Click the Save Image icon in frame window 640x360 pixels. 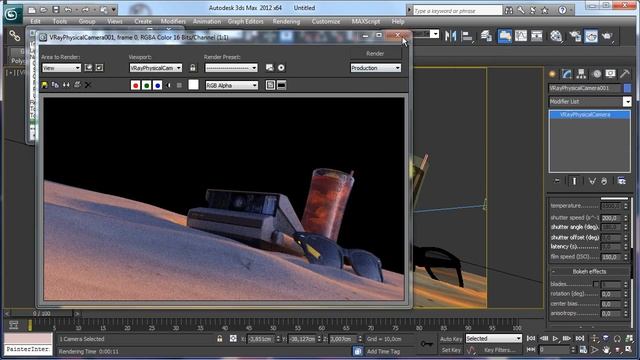click(x=44, y=85)
